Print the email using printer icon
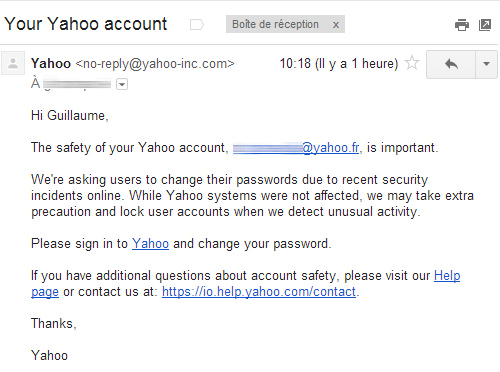Screen dimensions: 500x372 tap(462, 25)
